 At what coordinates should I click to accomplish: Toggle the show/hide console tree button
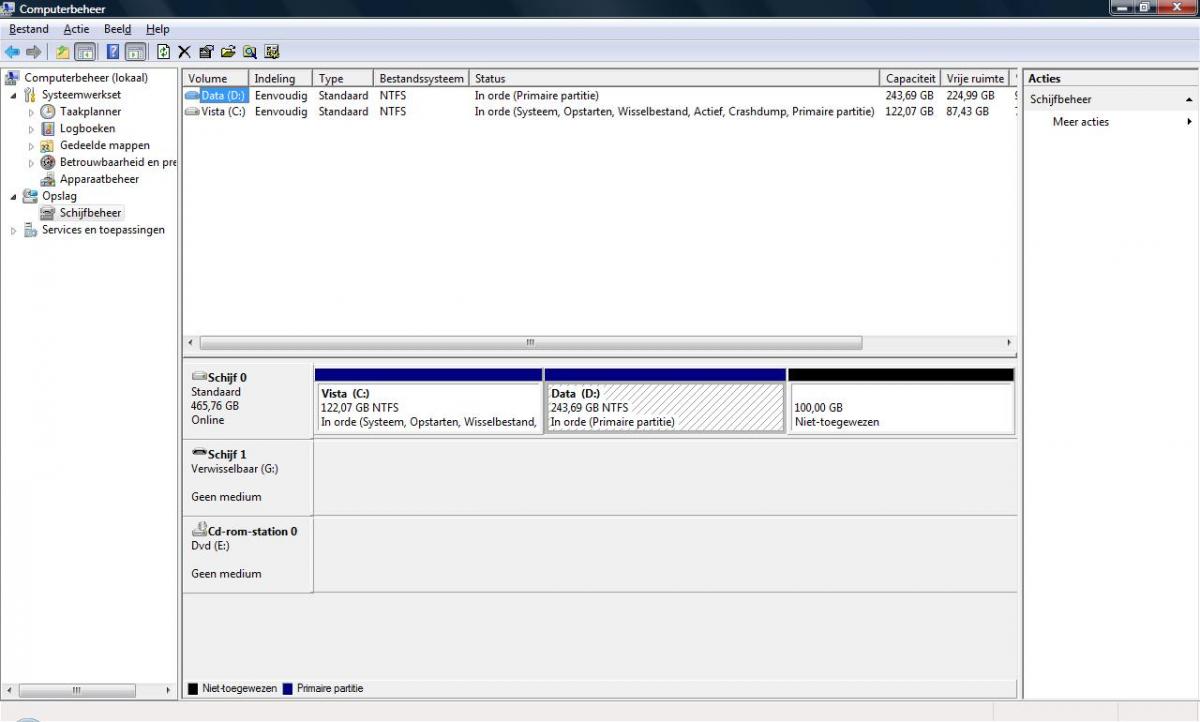pos(85,52)
